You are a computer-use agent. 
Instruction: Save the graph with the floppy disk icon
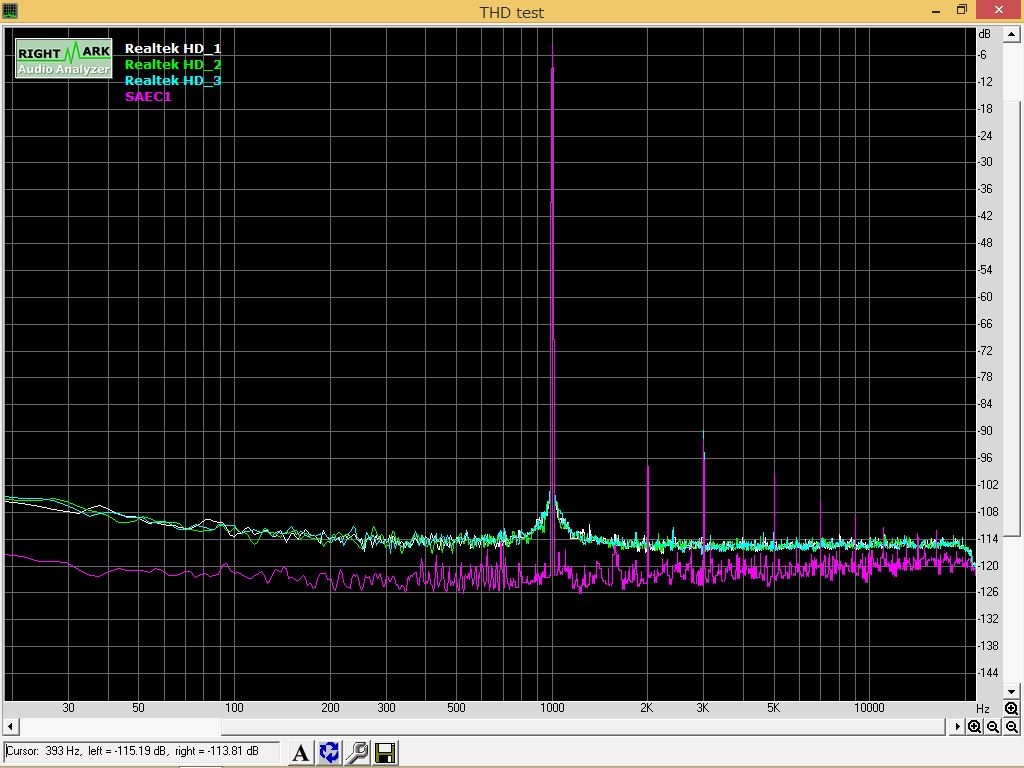(385, 752)
